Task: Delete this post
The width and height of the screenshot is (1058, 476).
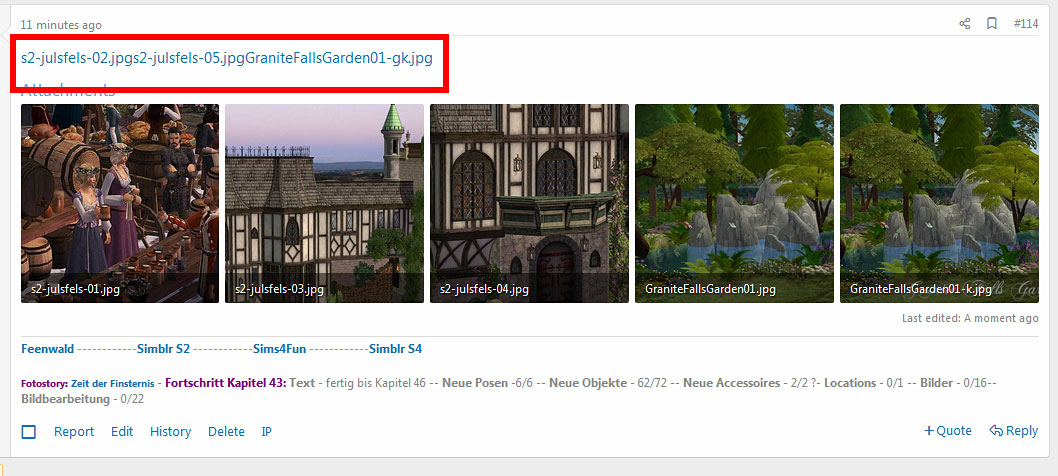Action: tap(226, 432)
